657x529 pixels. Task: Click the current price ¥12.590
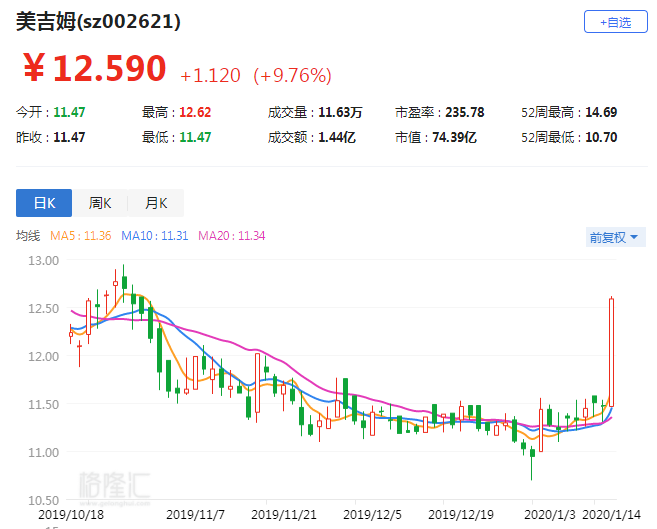[95, 68]
